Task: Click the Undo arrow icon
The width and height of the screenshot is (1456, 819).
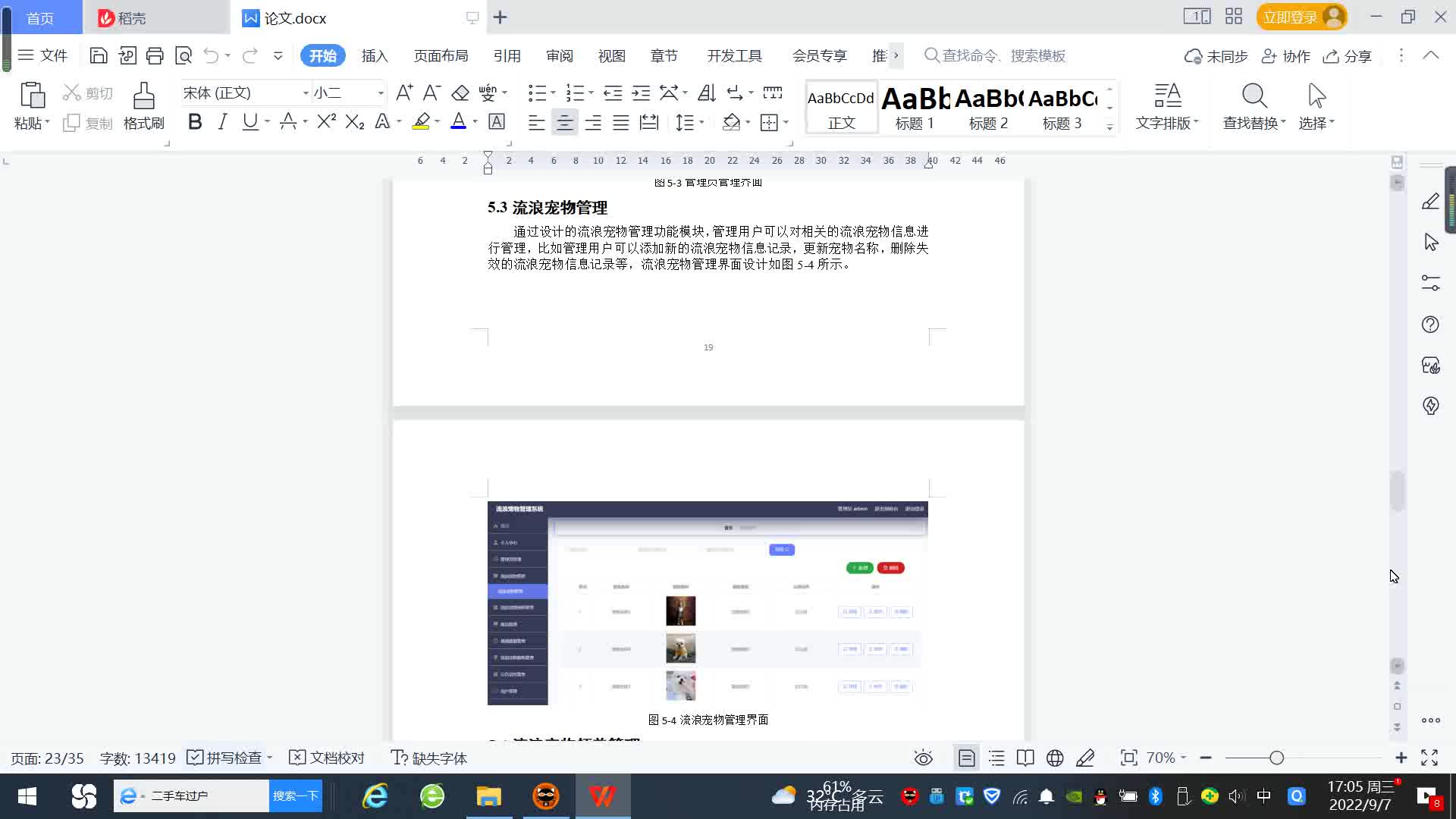Action: coord(211,55)
